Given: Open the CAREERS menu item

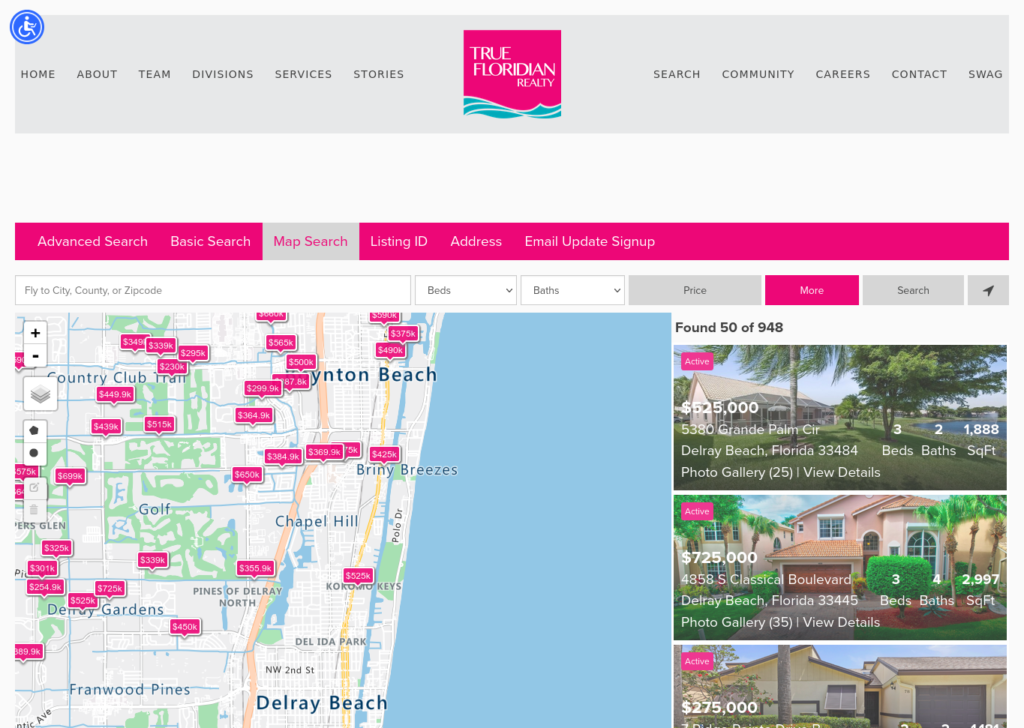Looking at the screenshot, I should click(x=843, y=74).
